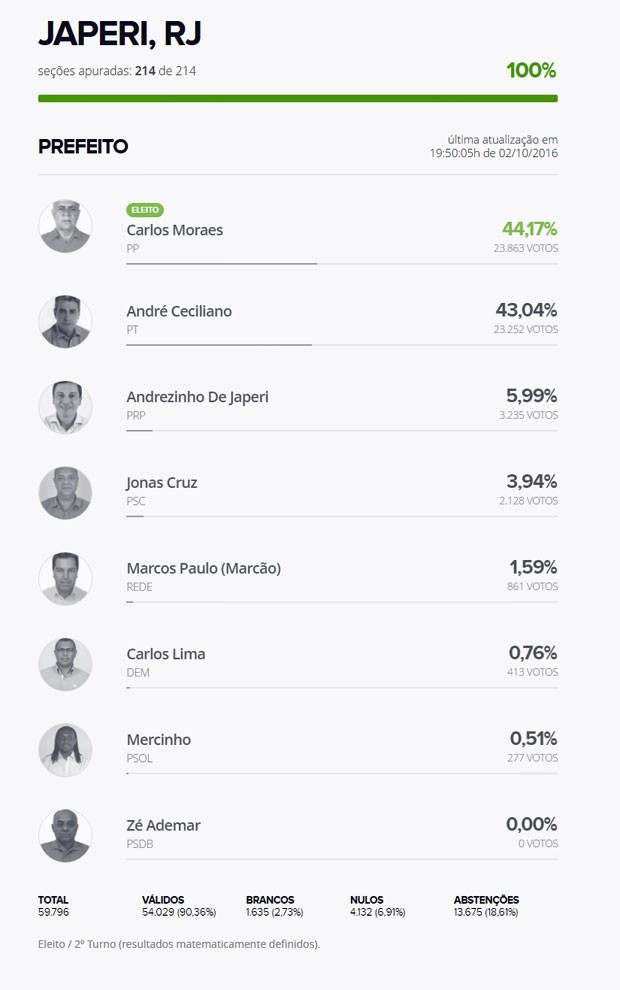Click the 100% completion label
This screenshot has height=990, width=620.
pos(531,70)
